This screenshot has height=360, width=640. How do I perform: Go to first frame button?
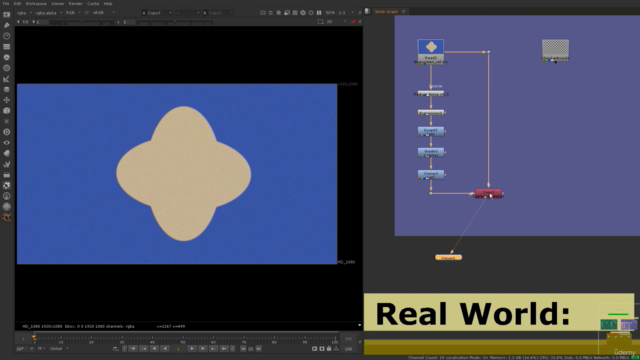pos(133,349)
